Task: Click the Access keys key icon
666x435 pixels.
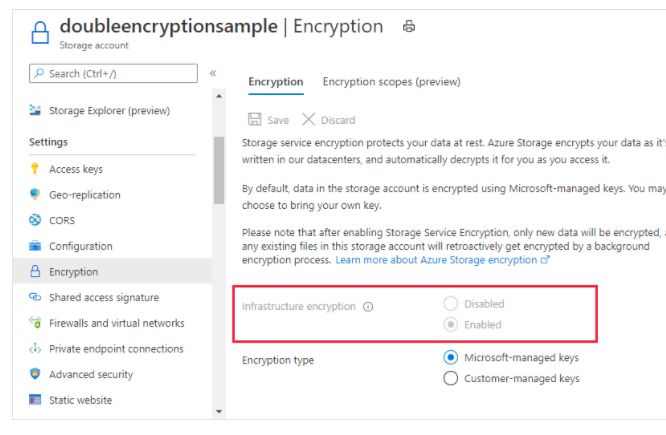Action: [x=36, y=169]
